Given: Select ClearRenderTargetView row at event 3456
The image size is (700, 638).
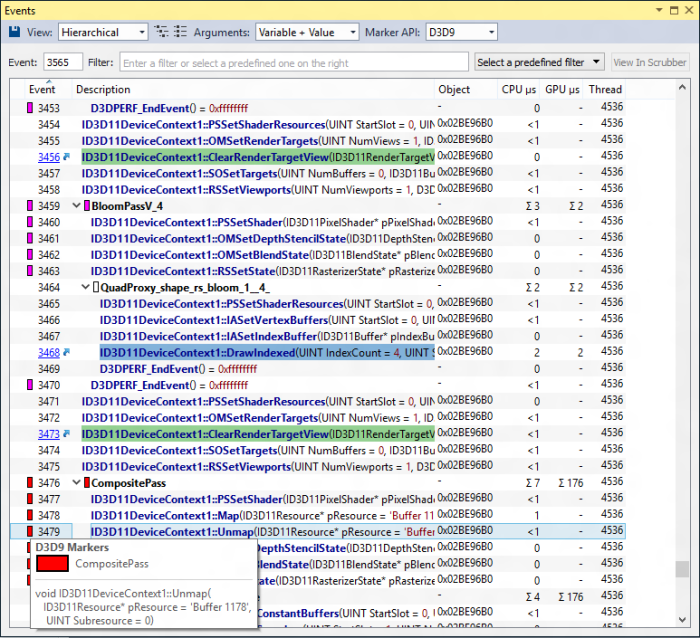Looking at the screenshot, I should (318, 157).
